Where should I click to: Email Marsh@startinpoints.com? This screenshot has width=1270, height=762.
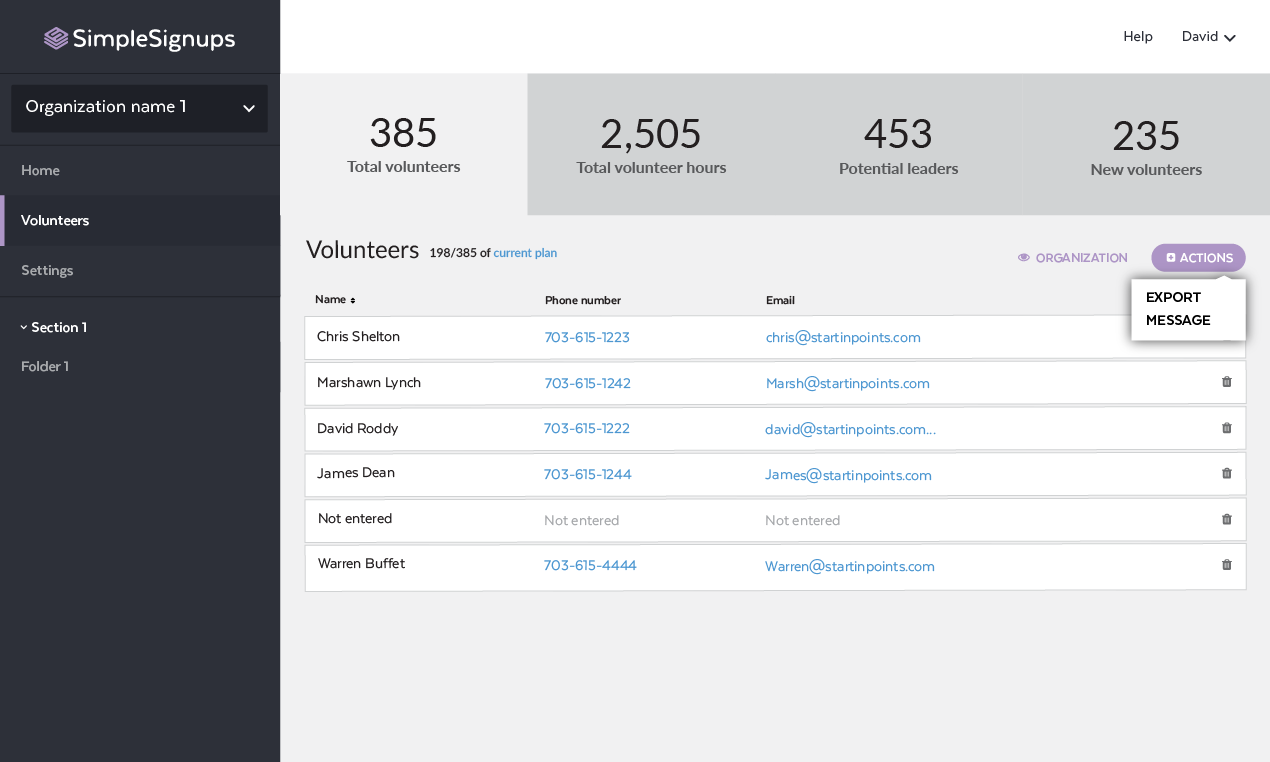(x=848, y=383)
